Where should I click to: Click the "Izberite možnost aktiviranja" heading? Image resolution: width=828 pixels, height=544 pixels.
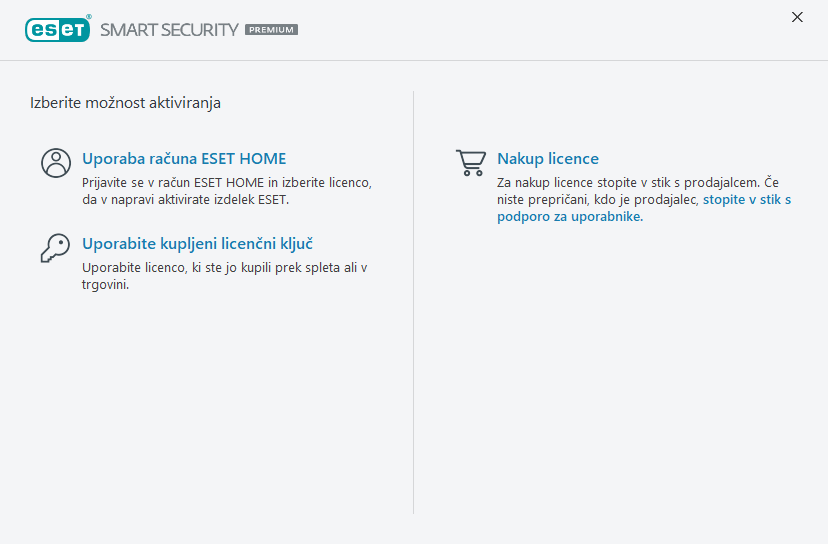125,102
